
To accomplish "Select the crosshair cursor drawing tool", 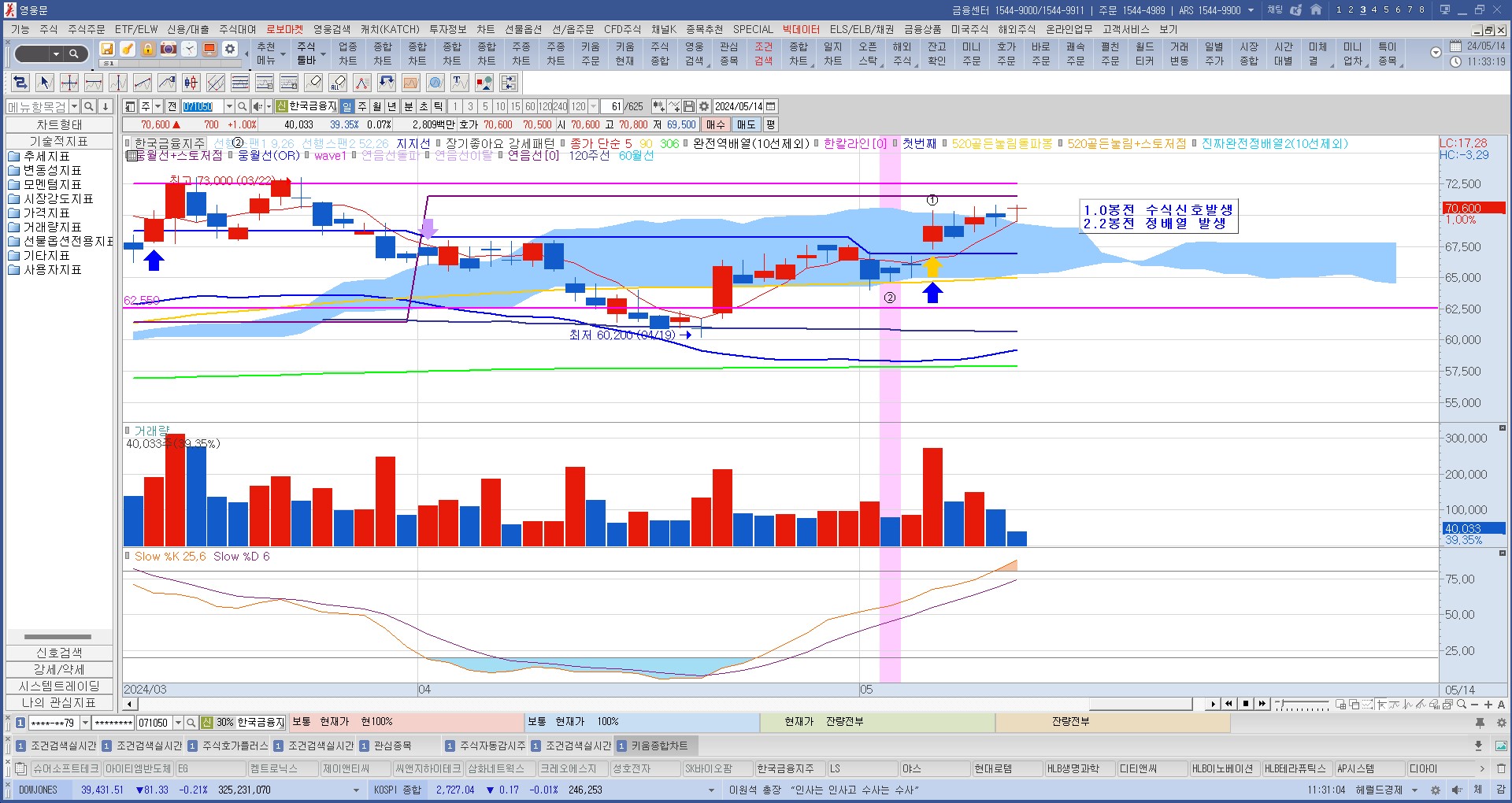I will point(69,83).
